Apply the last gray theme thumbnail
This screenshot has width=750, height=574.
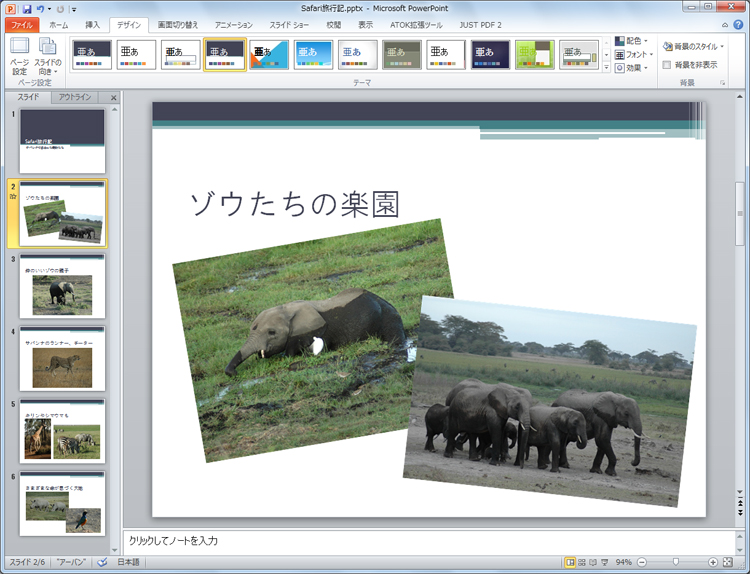[x=579, y=55]
